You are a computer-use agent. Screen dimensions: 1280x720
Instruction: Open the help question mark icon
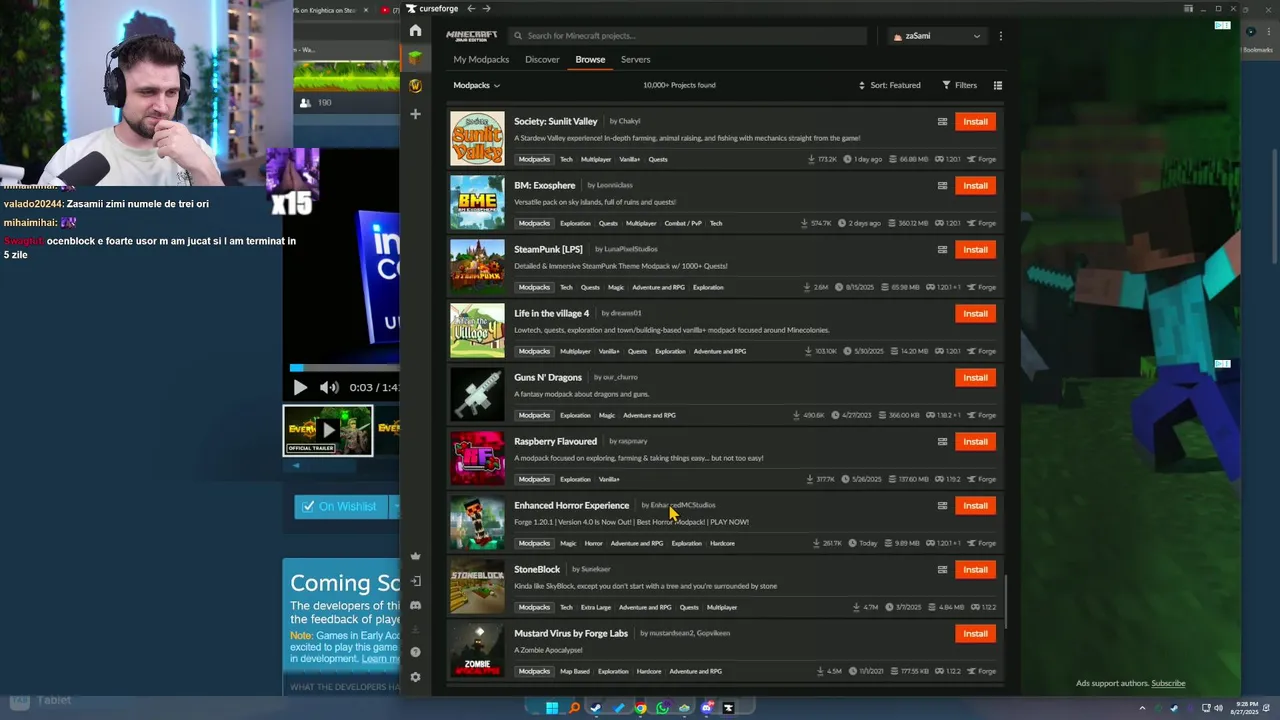(415, 652)
